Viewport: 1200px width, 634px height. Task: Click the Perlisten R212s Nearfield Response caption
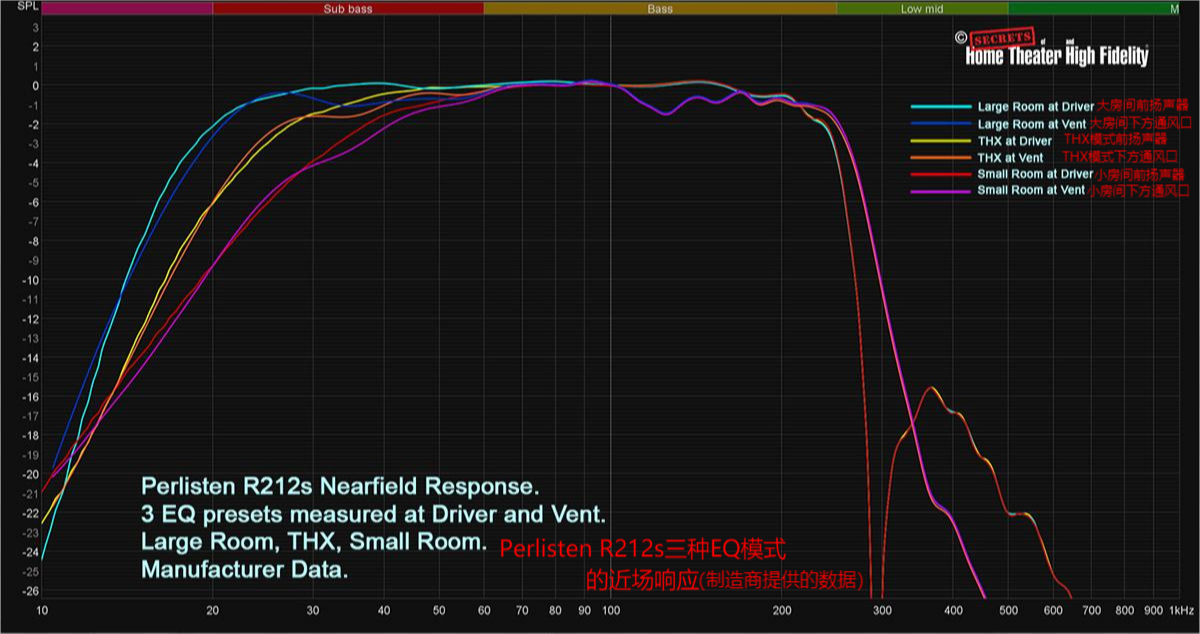point(340,487)
